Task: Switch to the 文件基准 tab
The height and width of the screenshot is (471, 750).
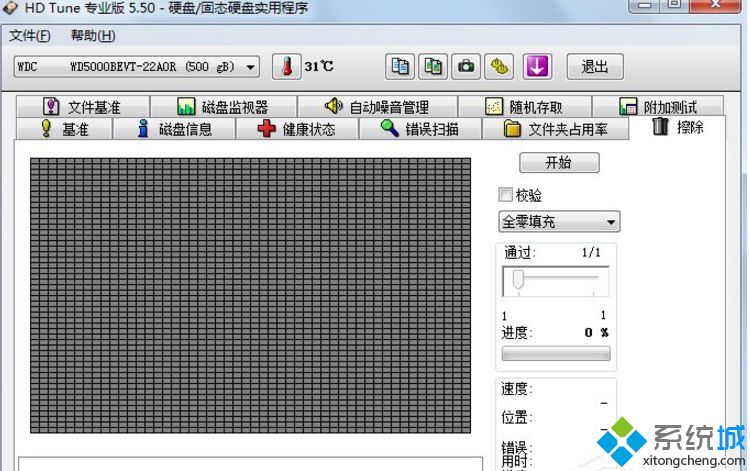Action: pos(83,106)
